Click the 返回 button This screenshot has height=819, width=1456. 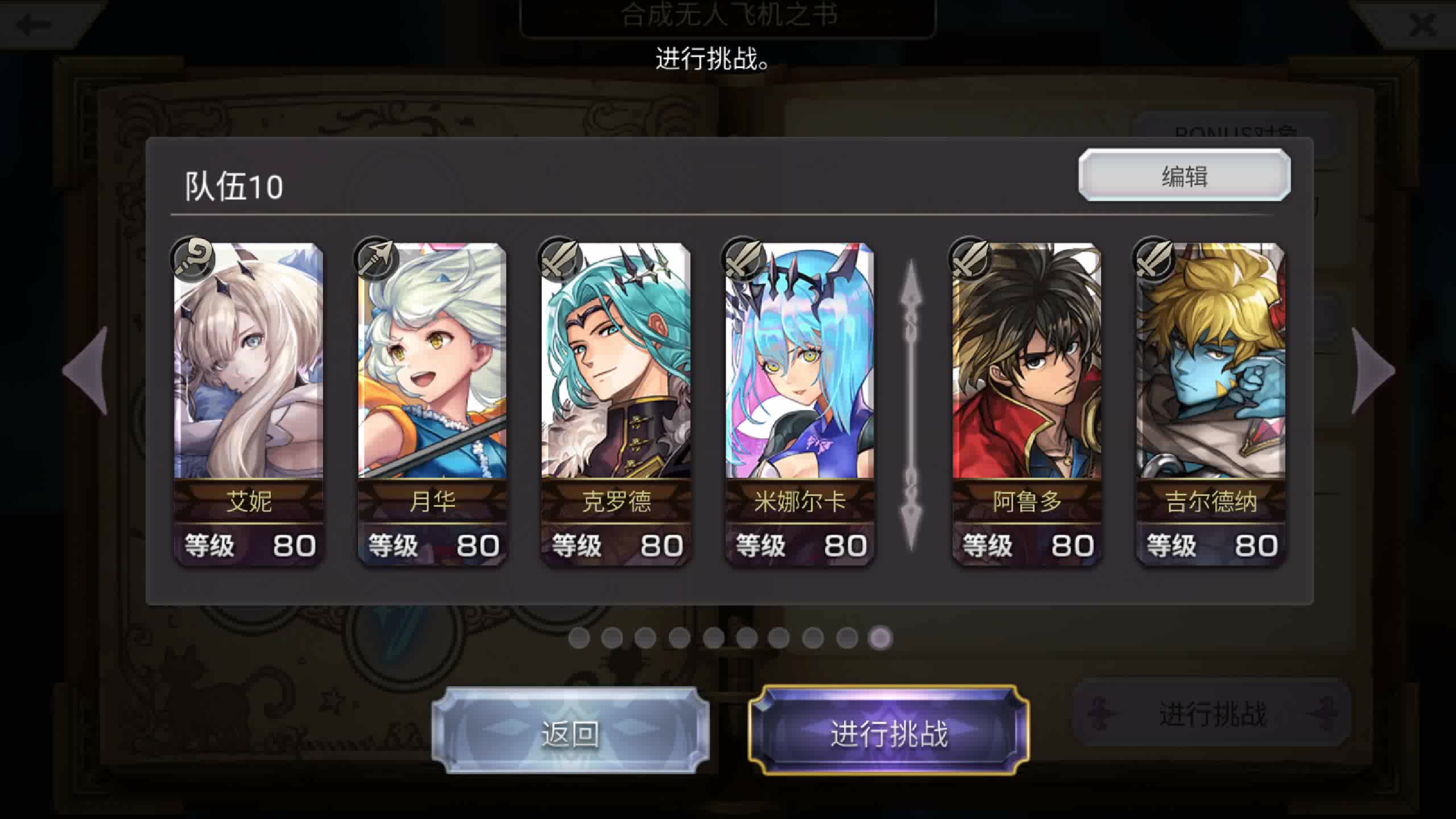click(x=570, y=731)
